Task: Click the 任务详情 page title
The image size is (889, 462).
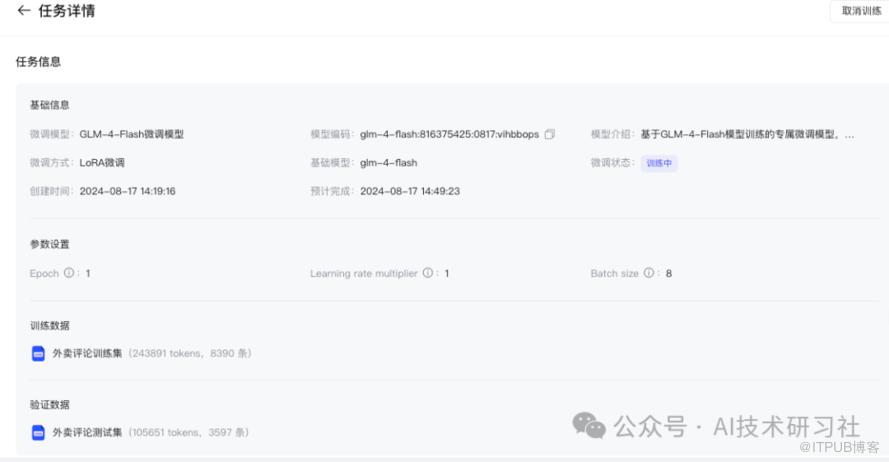Action: (x=66, y=11)
